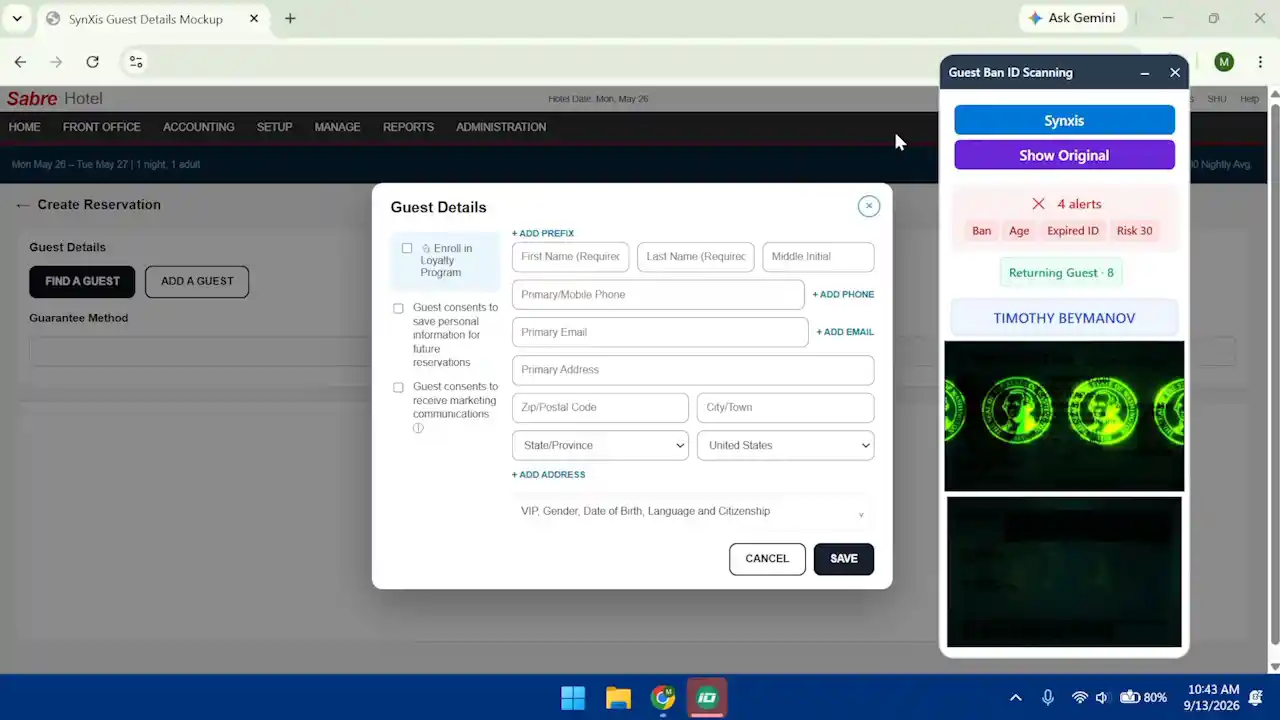Screen dimensions: 1280x720
Task: Open the Chrome profile avatar M
Action: point(1224,62)
